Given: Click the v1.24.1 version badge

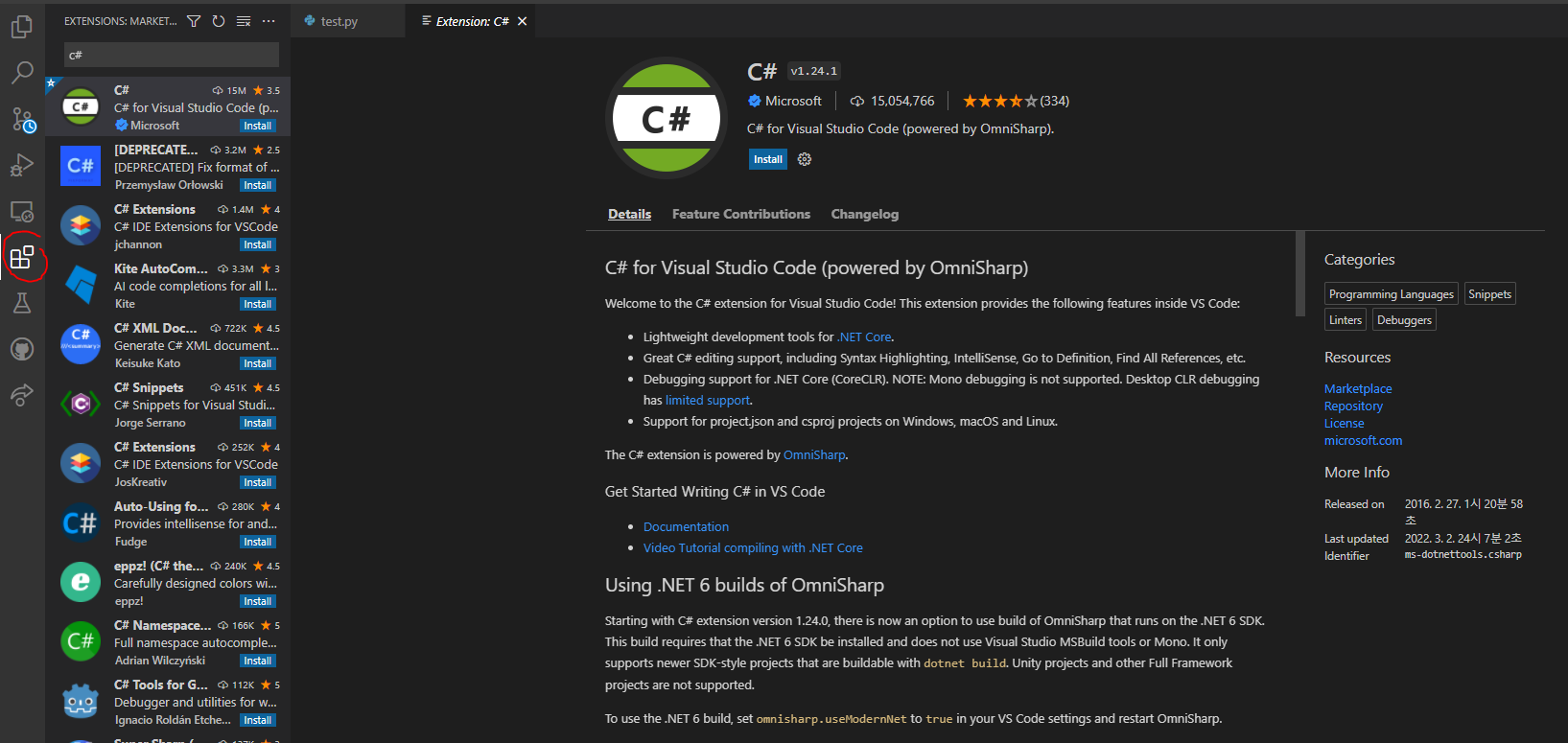Looking at the screenshot, I should click(813, 71).
